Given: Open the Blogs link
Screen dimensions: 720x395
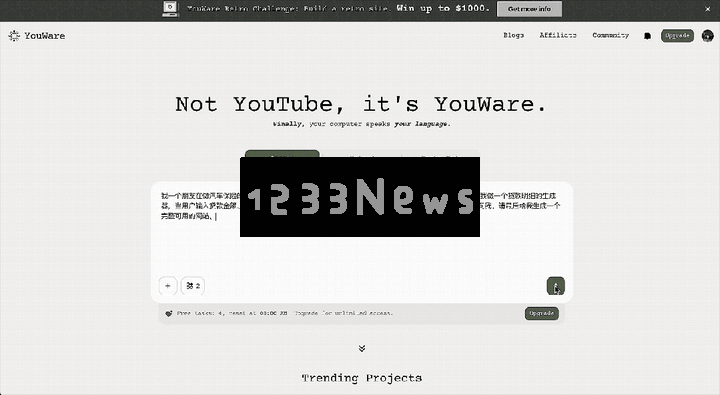Looking at the screenshot, I should 513,35.
